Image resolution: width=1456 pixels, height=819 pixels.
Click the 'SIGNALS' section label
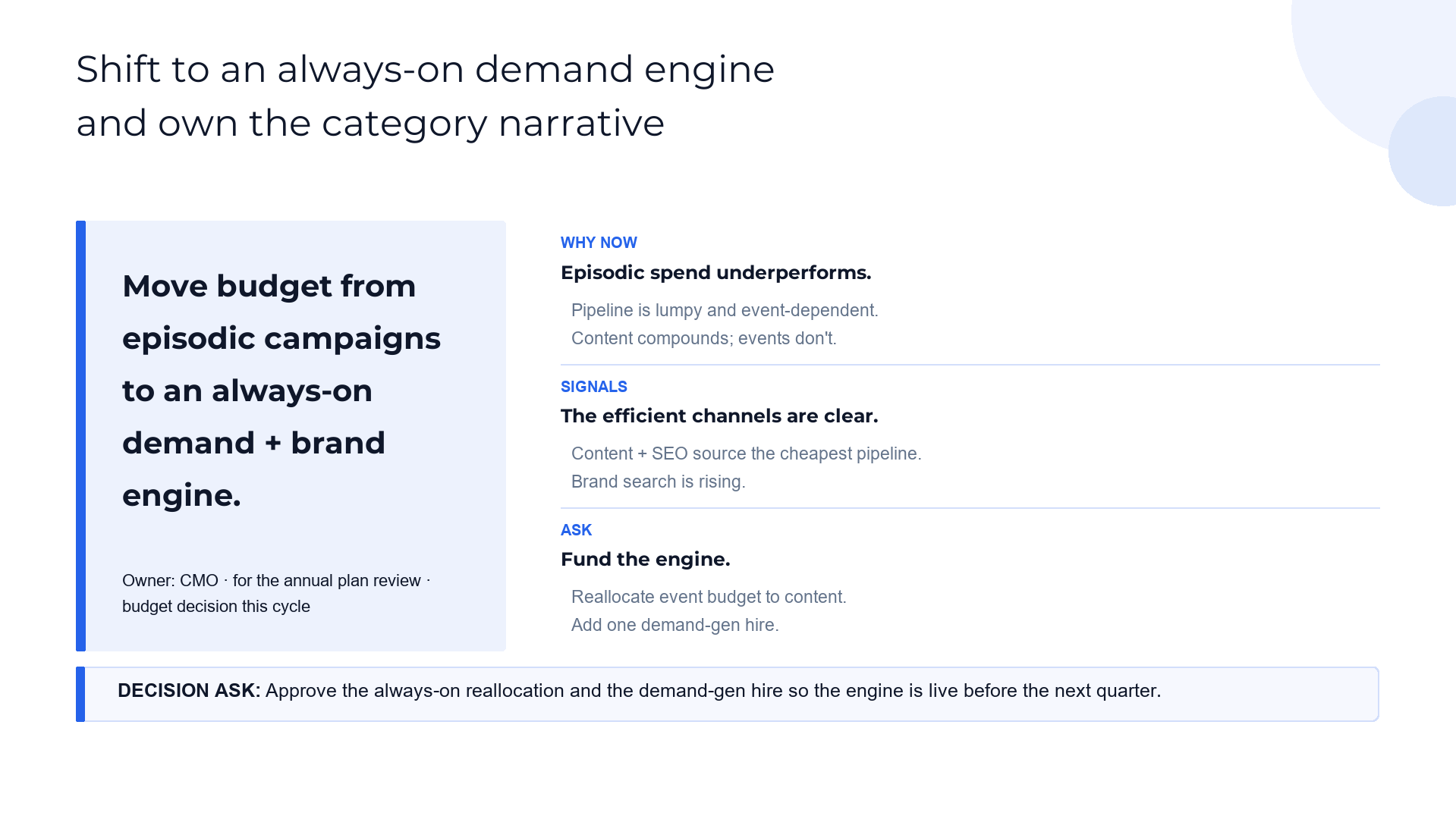point(593,387)
